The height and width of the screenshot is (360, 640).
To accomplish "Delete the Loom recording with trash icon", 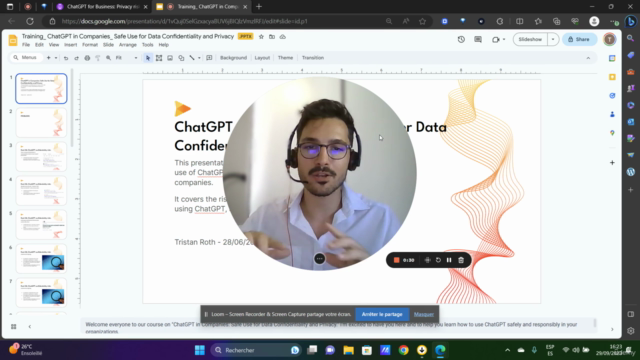I will 461,260.
